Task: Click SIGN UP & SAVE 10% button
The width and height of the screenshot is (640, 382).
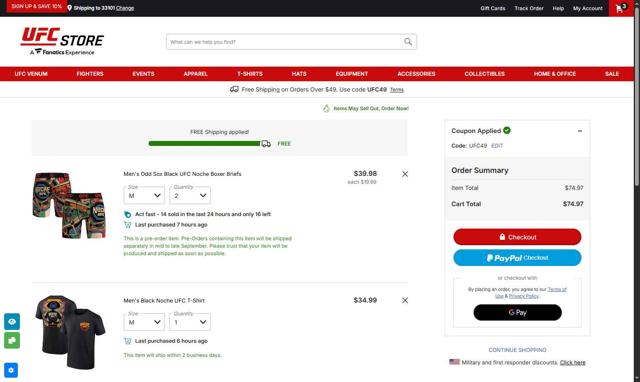Action: coord(37,6)
